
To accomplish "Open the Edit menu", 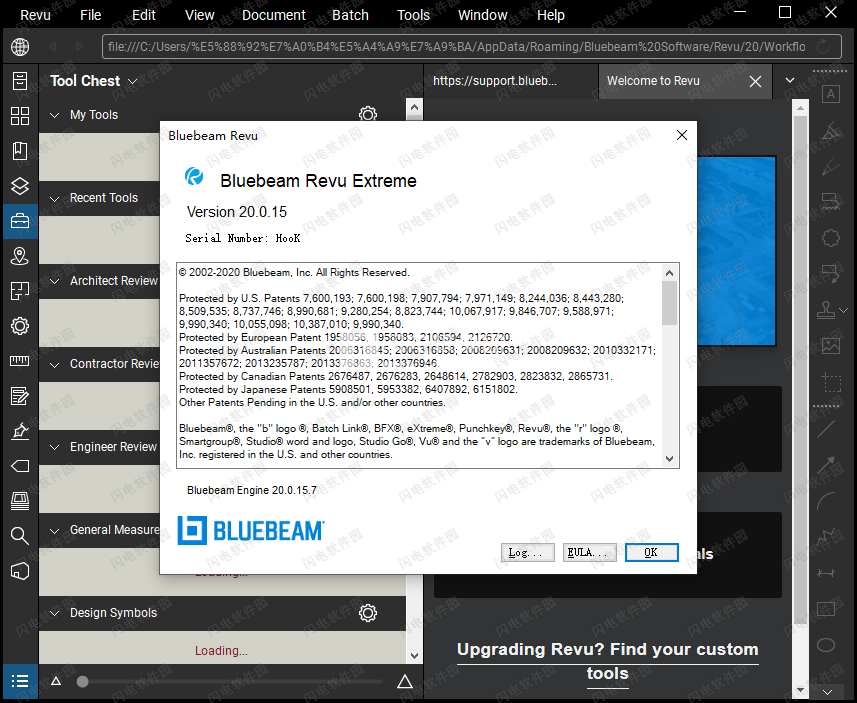I will [144, 15].
